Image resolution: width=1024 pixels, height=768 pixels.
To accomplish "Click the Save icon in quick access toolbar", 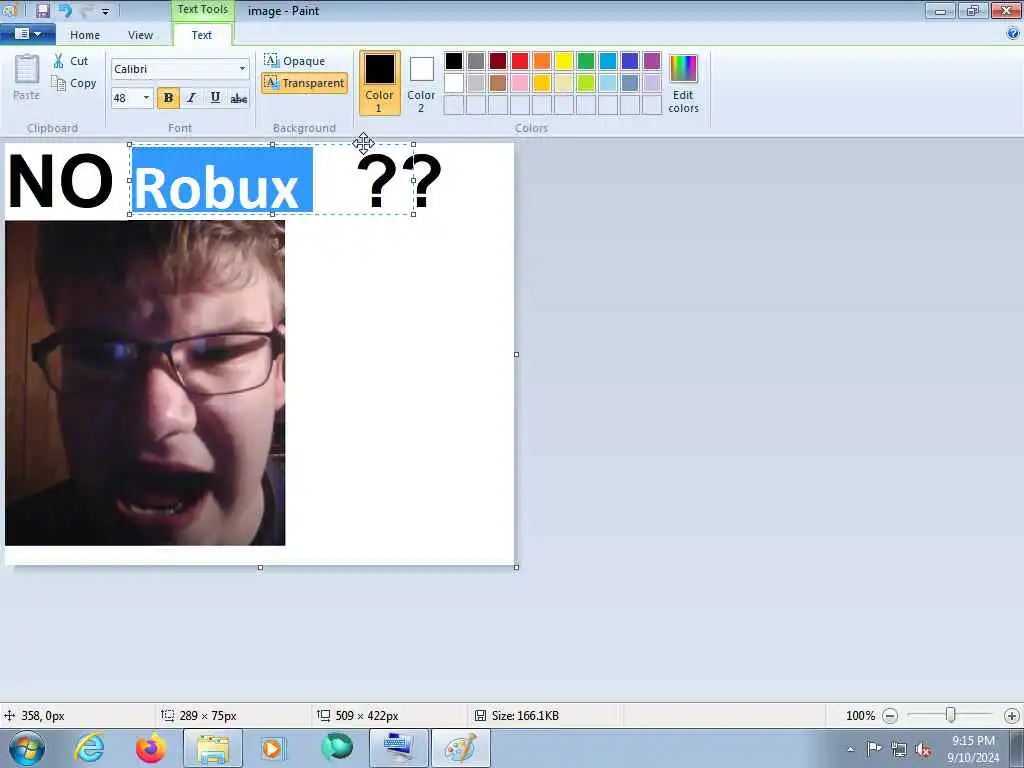I will point(42,10).
